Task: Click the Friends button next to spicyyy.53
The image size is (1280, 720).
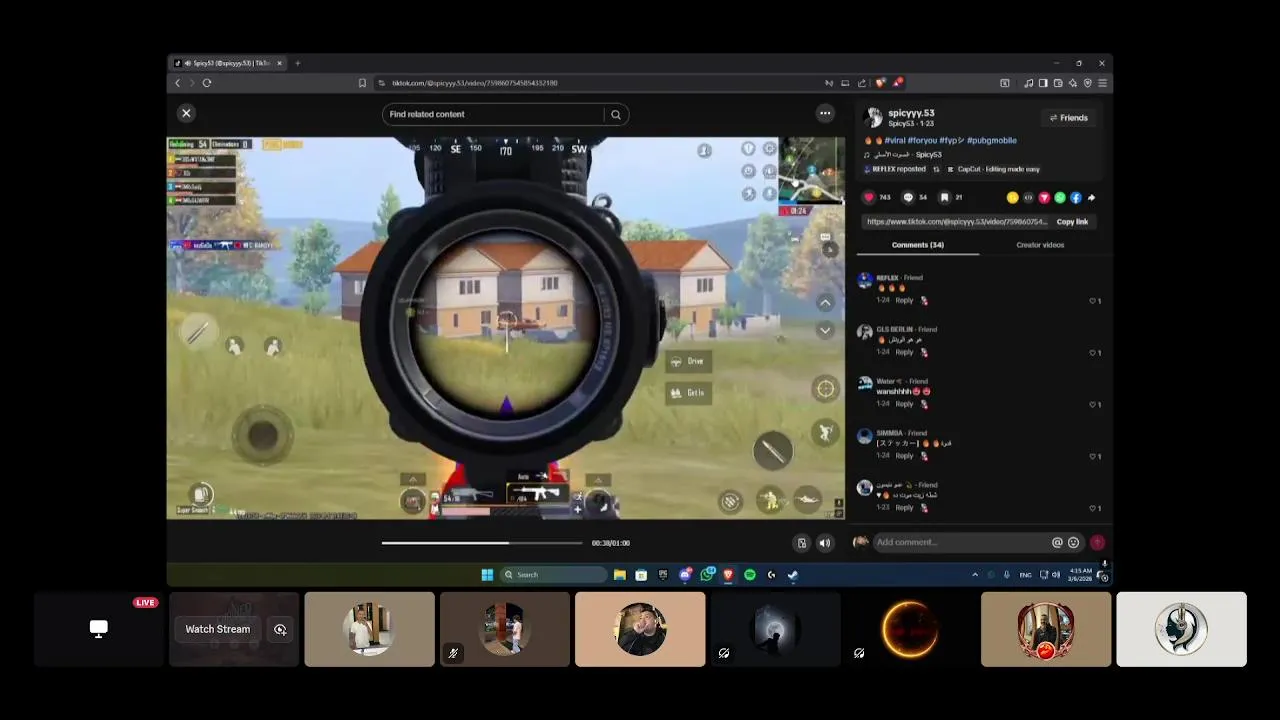Action: (x=1068, y=118)
